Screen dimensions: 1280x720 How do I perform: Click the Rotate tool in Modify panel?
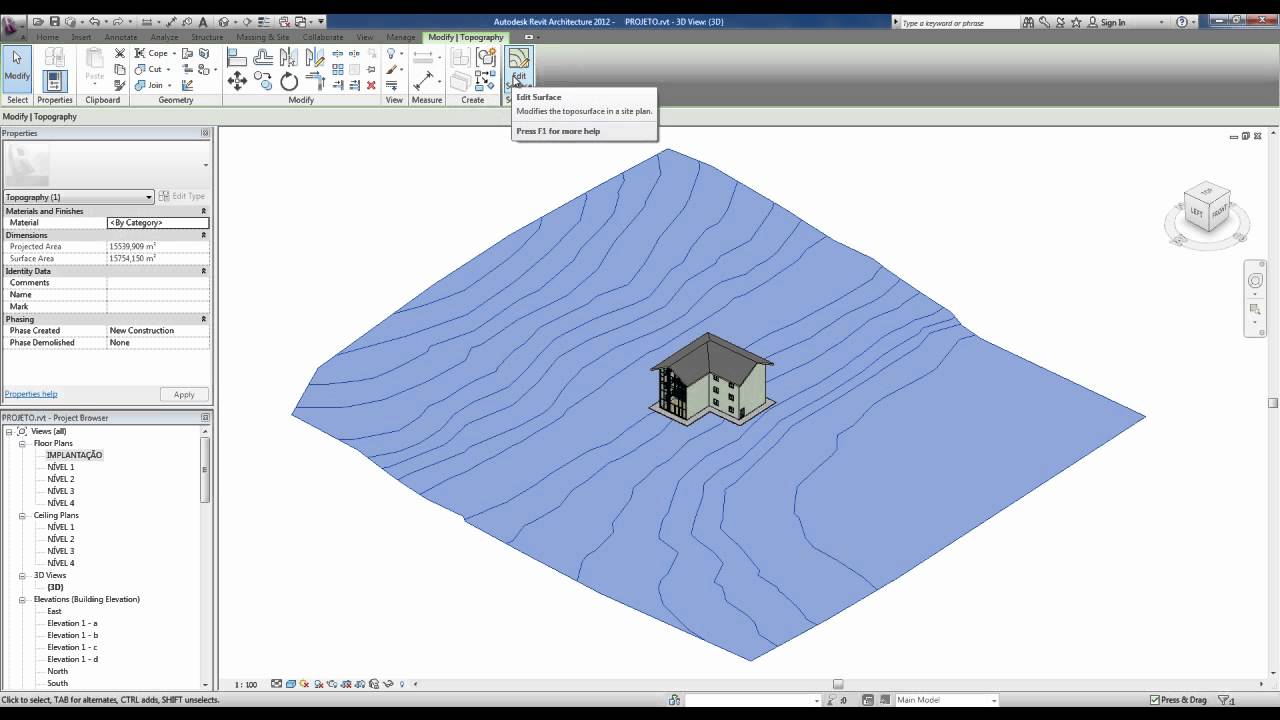[289, 81]
